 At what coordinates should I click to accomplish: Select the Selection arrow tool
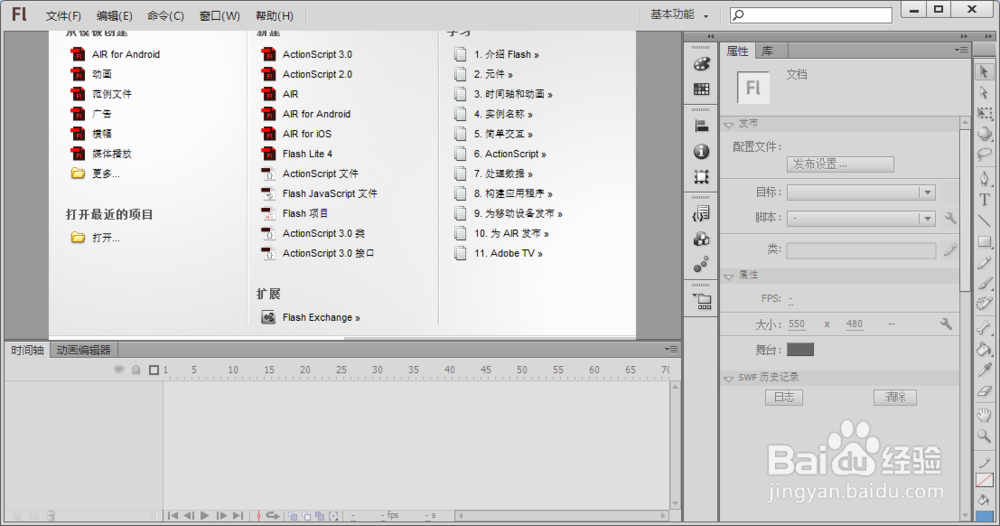[x=984, y=71]
